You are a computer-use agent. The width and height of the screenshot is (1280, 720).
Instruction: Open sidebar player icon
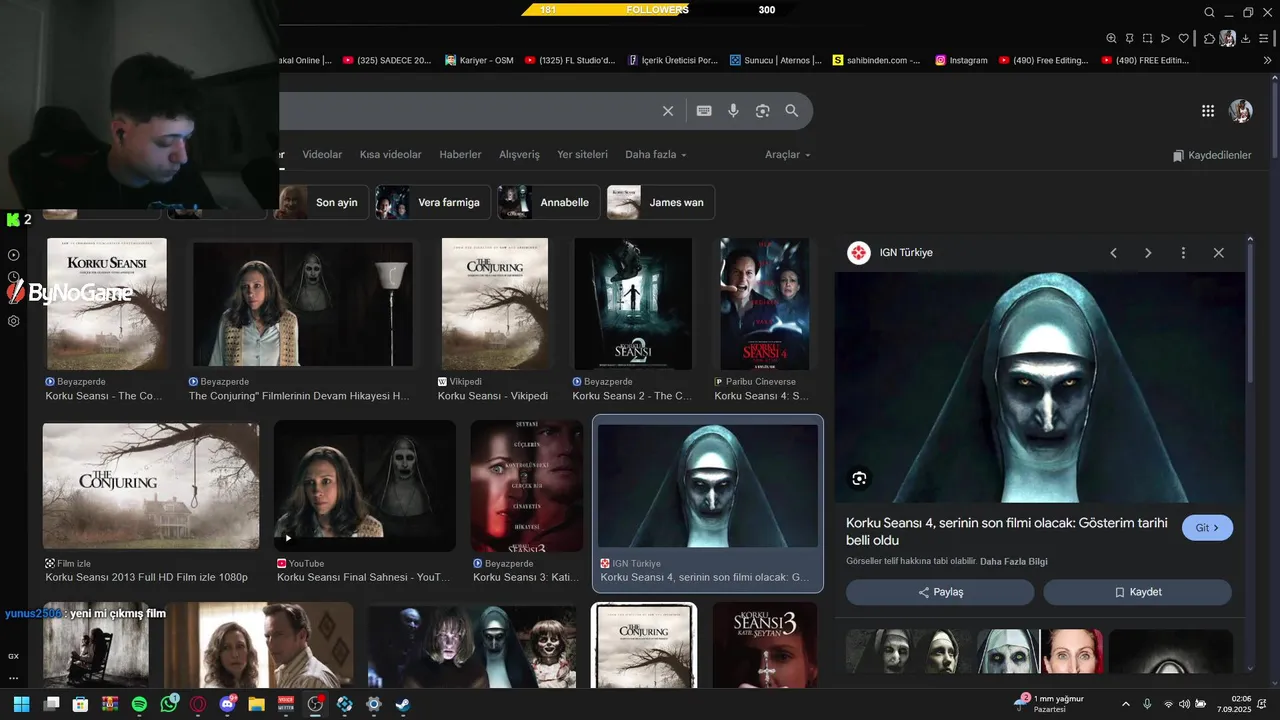[x=14, y=255]
